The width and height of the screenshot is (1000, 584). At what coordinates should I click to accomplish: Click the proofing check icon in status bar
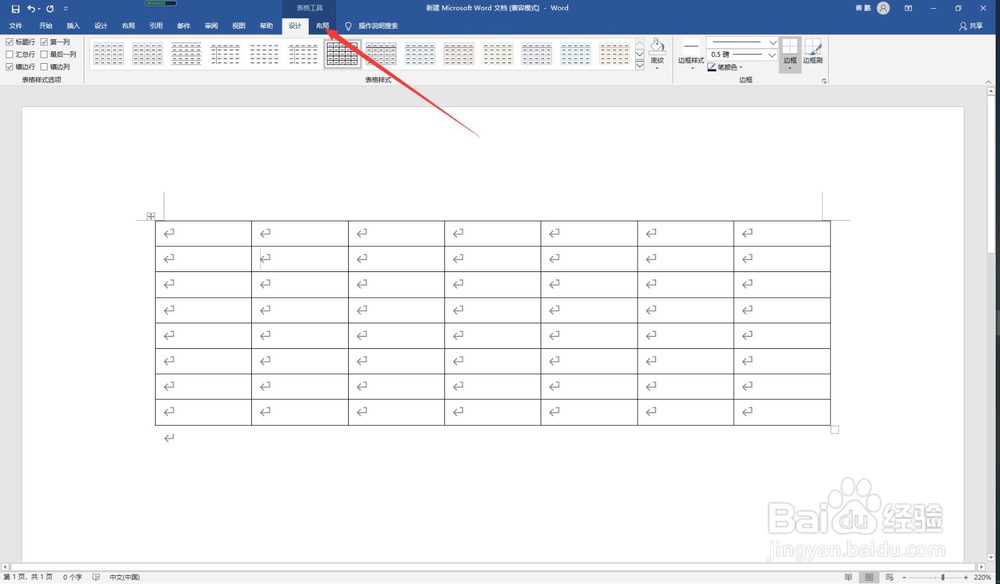point(96,577)
